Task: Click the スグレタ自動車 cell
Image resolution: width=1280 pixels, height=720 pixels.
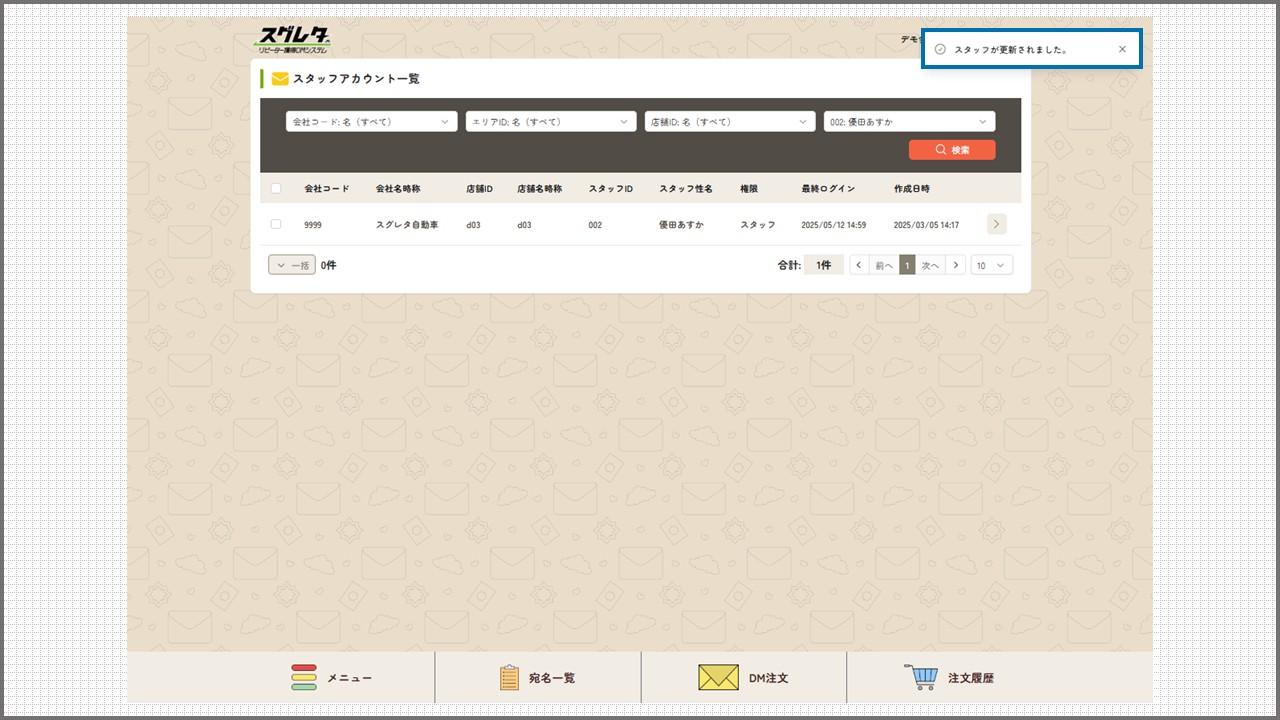Action: (x=407, y=225)
